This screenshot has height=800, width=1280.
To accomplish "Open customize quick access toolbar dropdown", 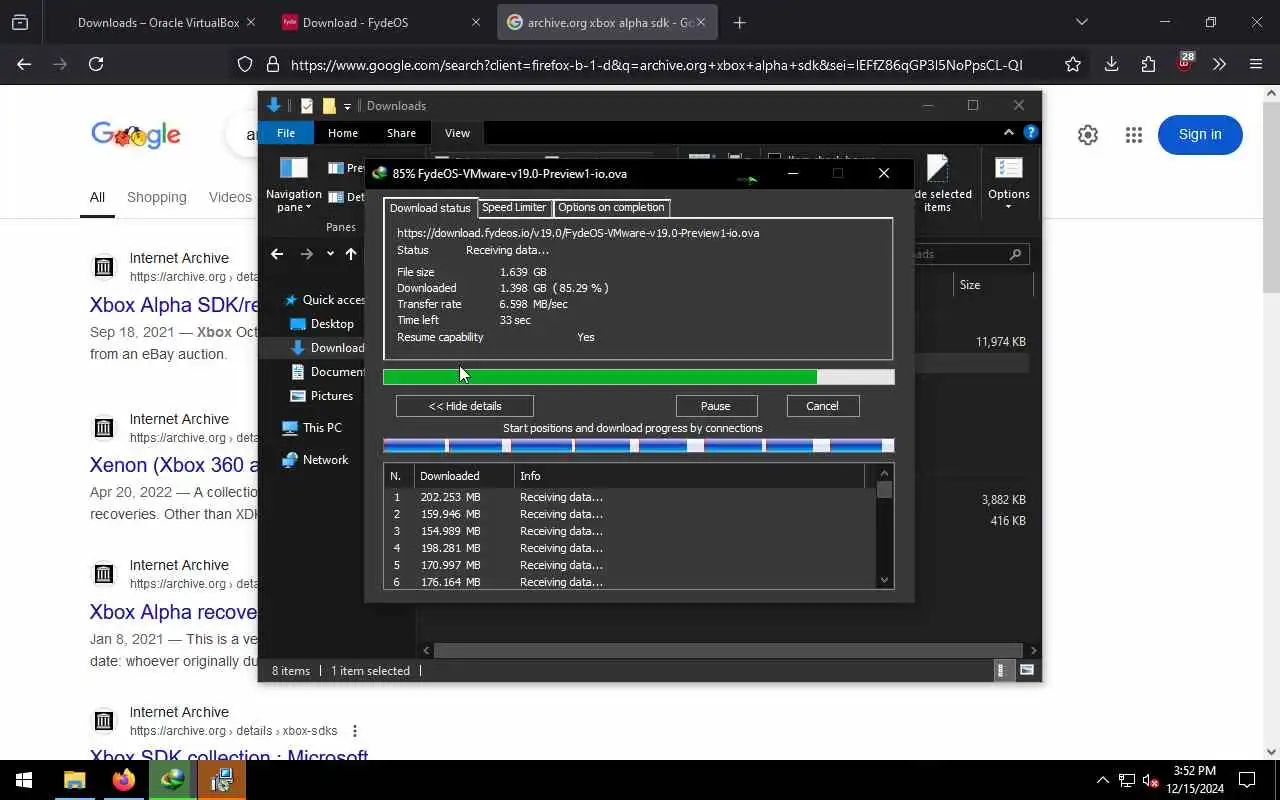I will 347,106.
